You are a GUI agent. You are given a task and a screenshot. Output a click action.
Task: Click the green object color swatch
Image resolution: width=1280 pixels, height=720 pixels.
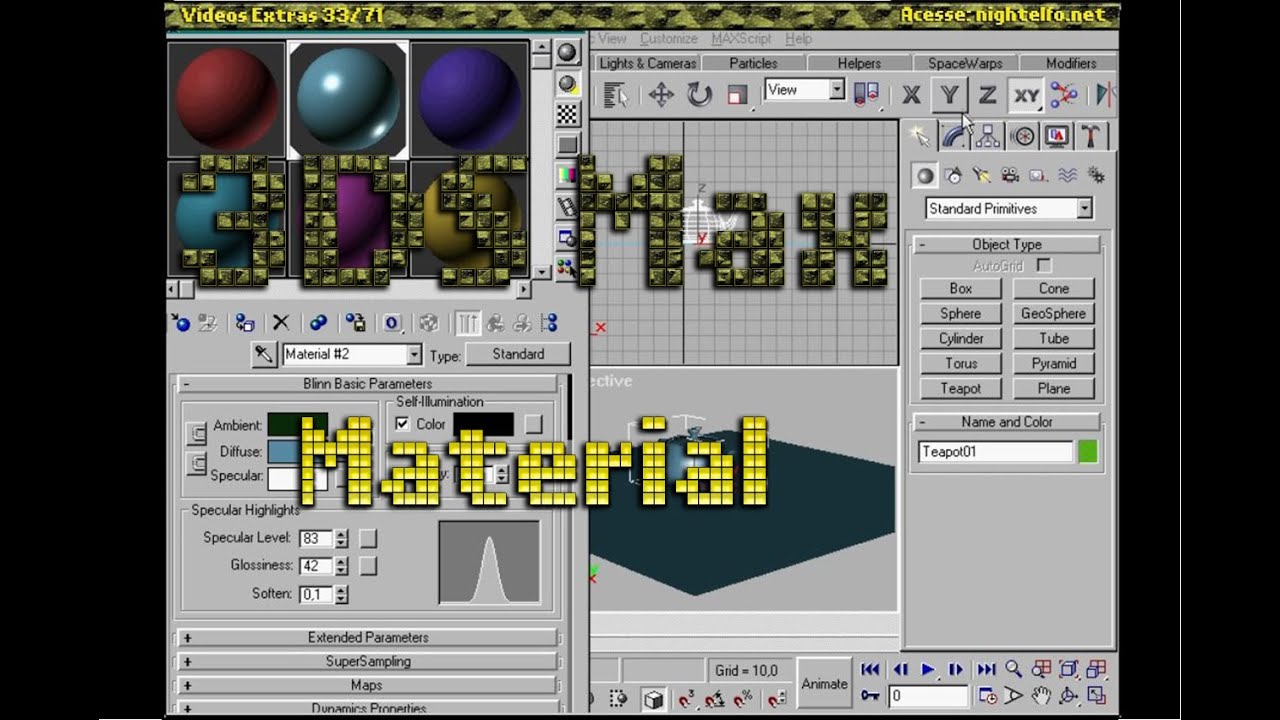pos(1087,452)
